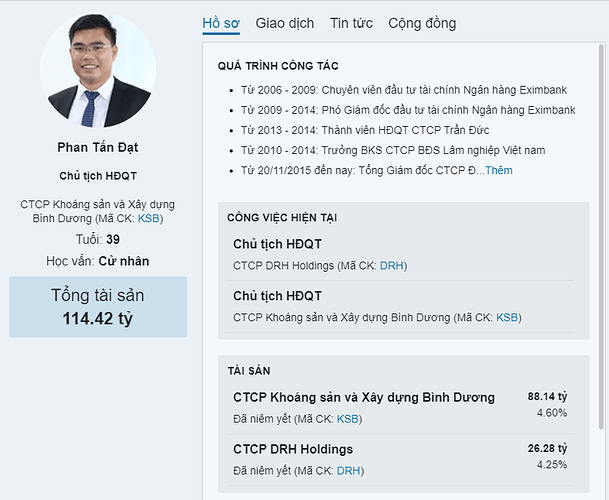Viewport: 609px width, 500px height.
Task: Select the Phan Tấn Đạt name heading
Action: pos(98,148)
